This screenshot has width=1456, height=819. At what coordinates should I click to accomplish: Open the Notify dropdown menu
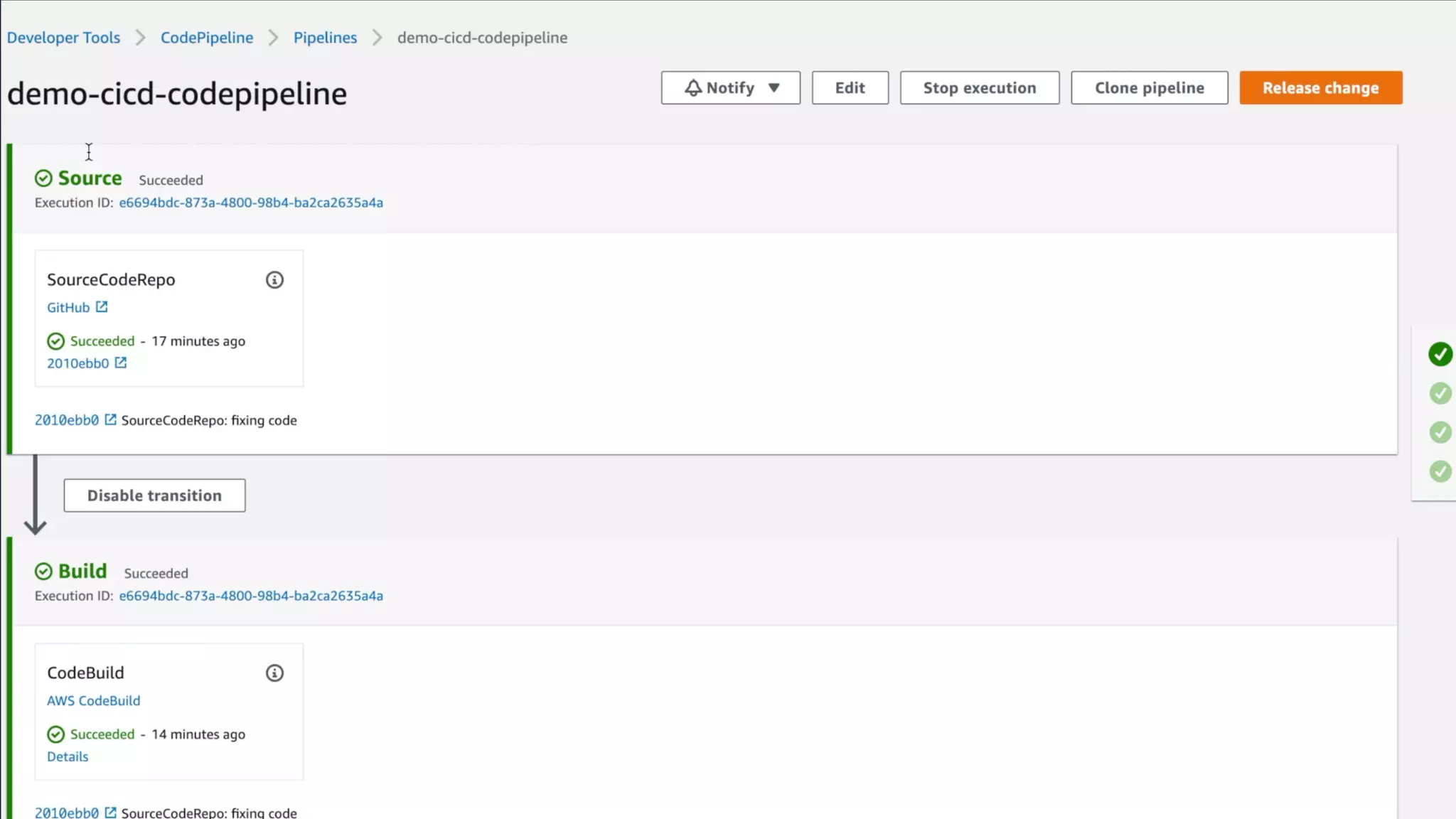pos(730,87)
